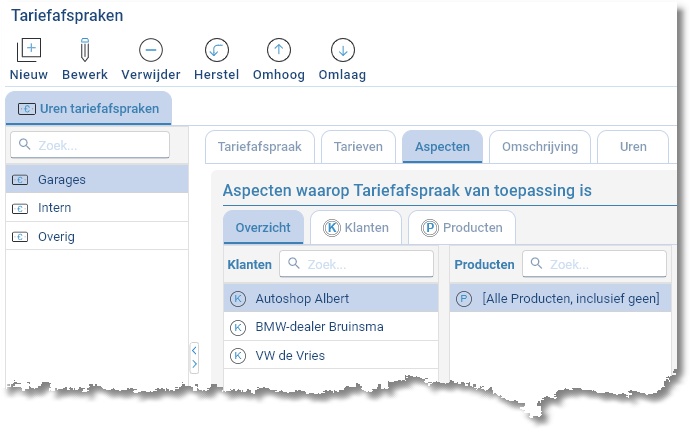Open the Tariefafspraak tab
691x432 pixels.
tap(260, 147)
